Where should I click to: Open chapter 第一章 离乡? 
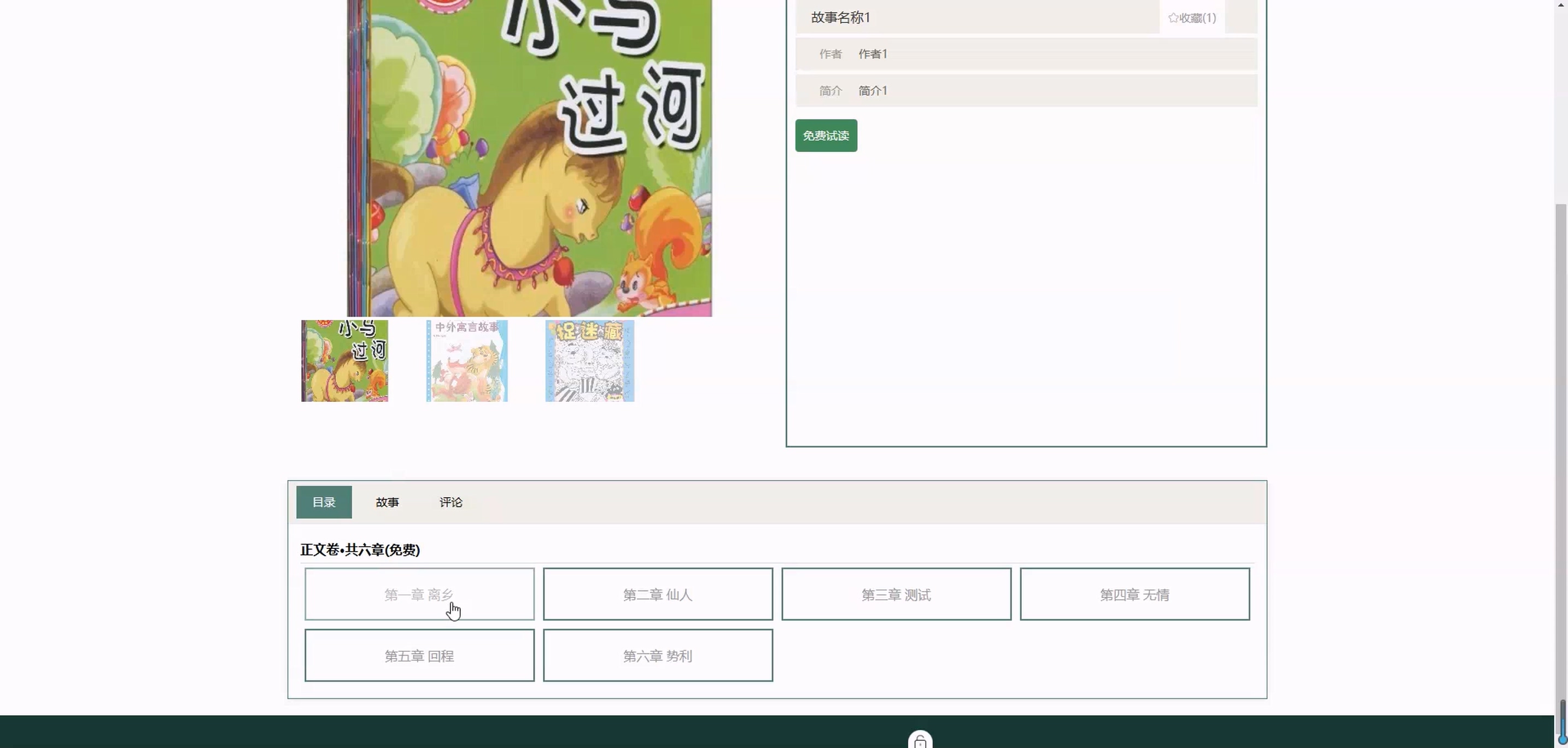pos(419,594)
